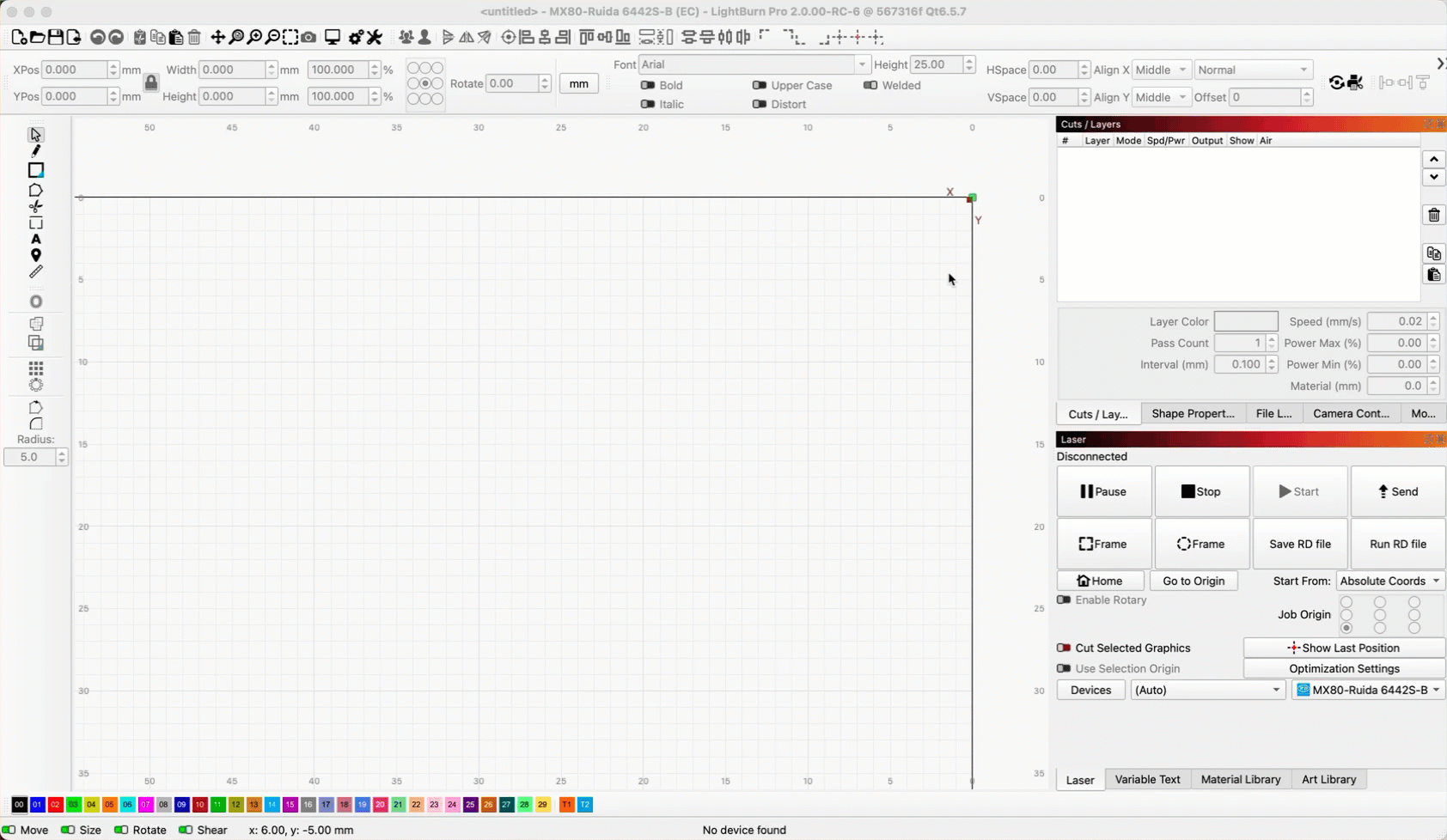Image resolution: width=1447 pixels, height=840 pixels.
Task: Open Device Settings wrench-and-screwdriver icon
Action: pyautogui.click(x=375, y=37)
